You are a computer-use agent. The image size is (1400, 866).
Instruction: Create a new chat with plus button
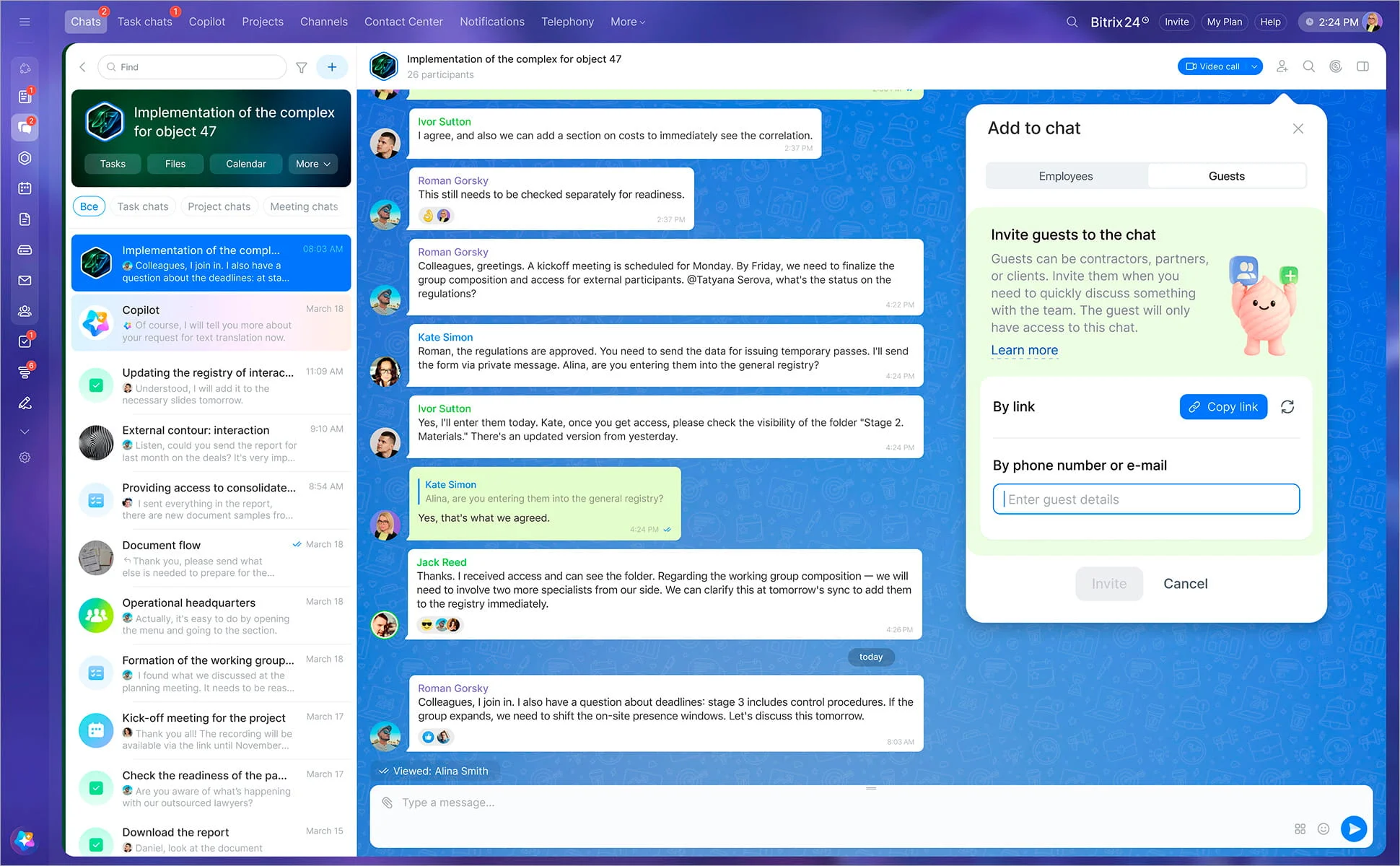(332, 67)
